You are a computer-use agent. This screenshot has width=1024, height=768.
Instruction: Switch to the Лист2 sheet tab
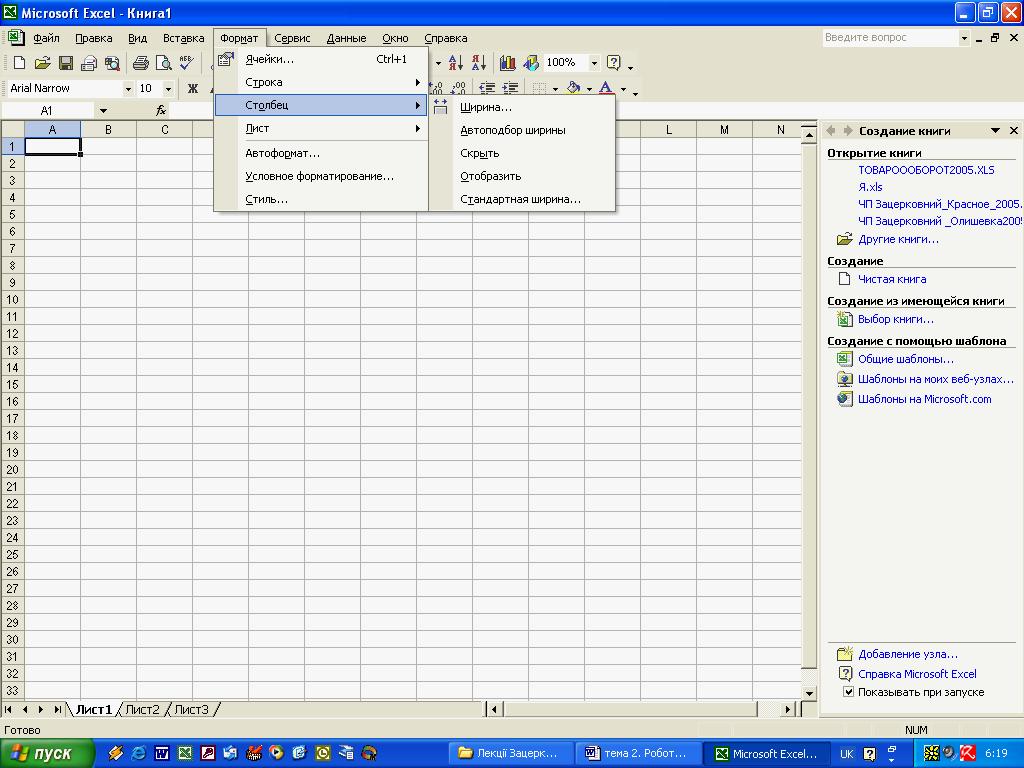(x=142, y=709)
